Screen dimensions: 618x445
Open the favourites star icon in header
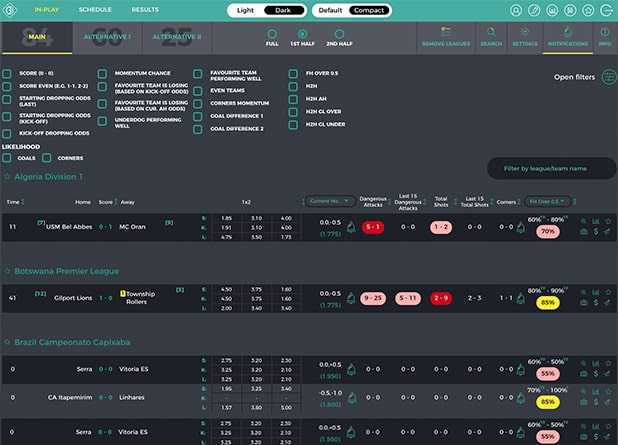point(588,10)
